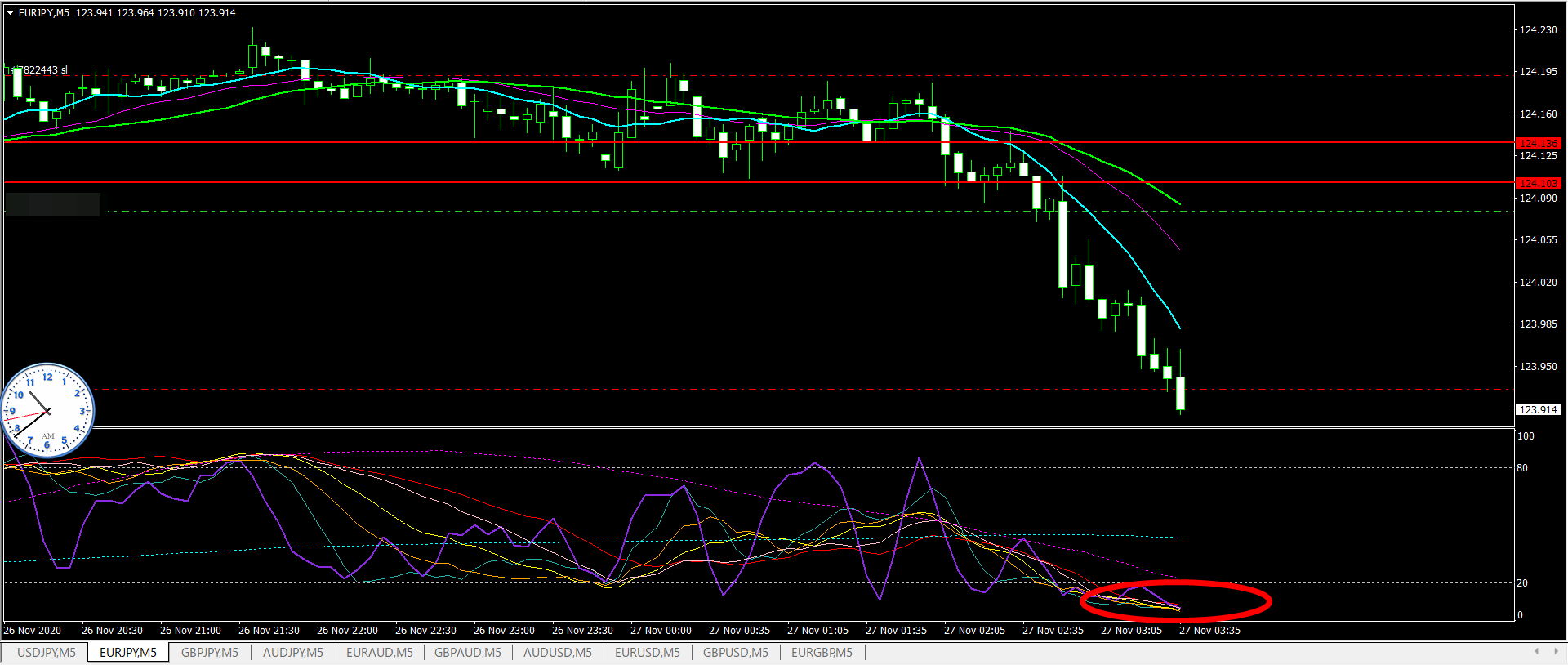Click the red 124.136 price level label
Viewport: 1568px width, 665px height.
point(1538,143)
